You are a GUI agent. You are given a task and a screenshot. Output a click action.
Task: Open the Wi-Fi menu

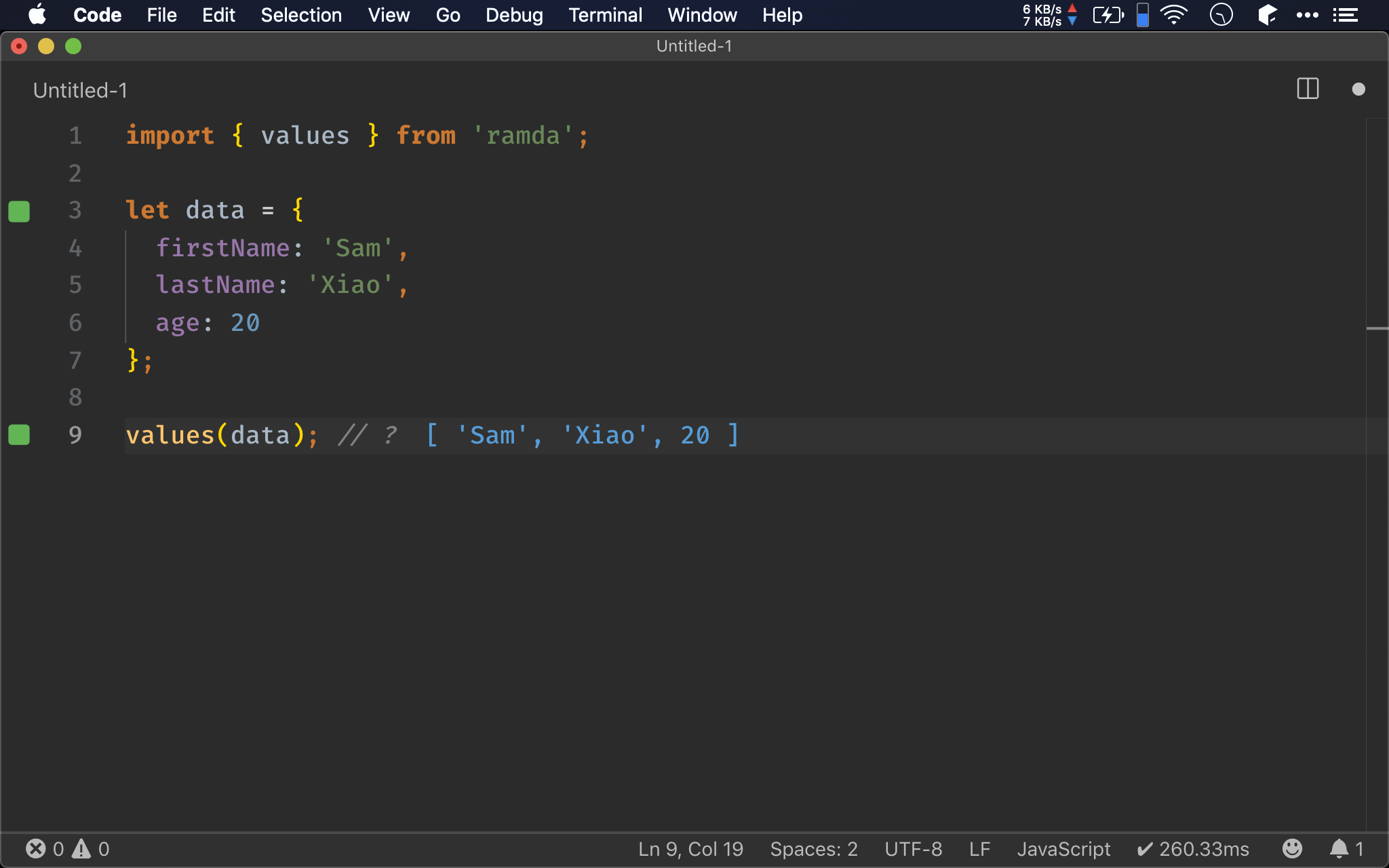(1174, 15)
